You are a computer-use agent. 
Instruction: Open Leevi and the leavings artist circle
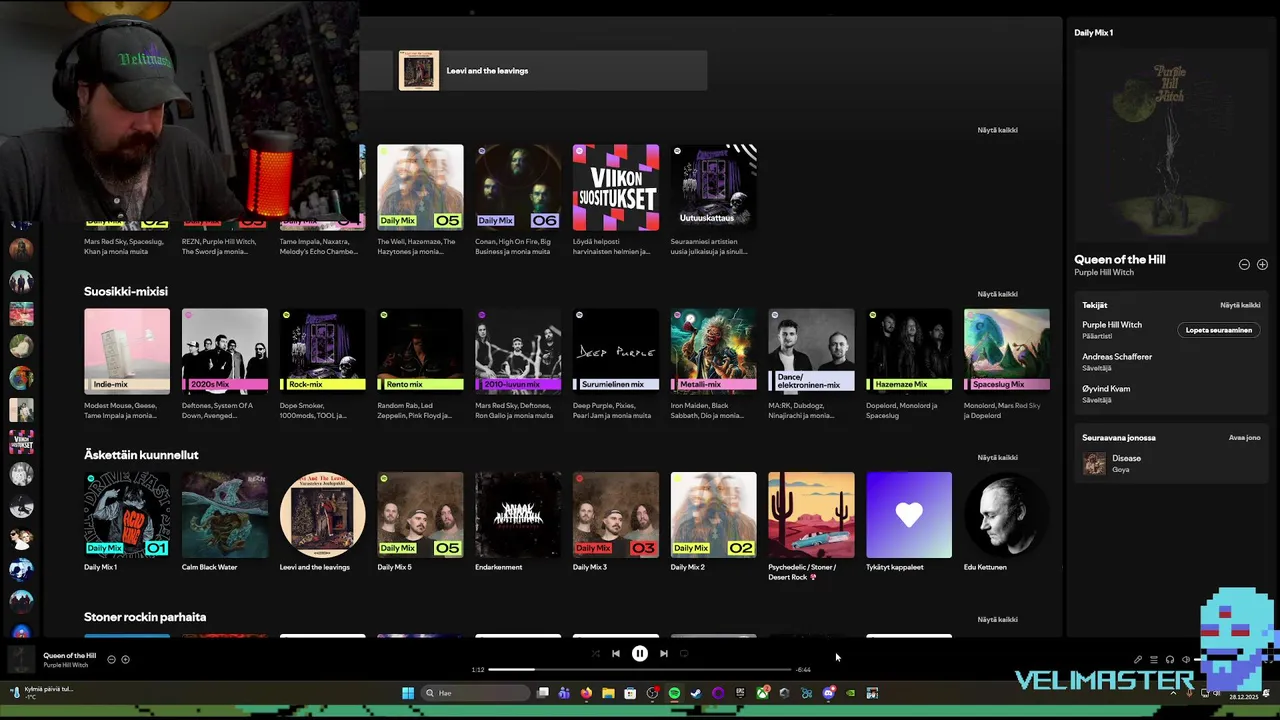(x=323, y=515)
